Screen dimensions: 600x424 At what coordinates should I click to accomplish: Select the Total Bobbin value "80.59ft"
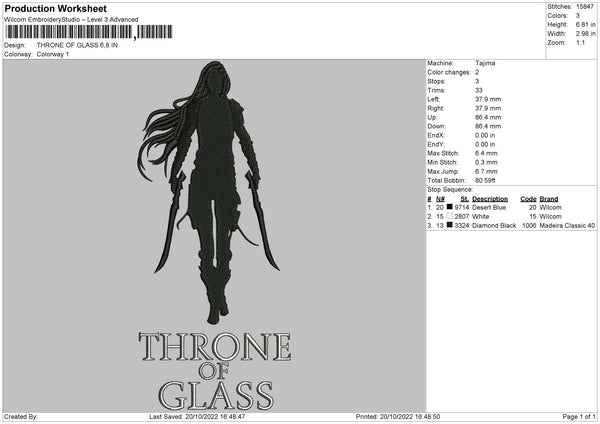(486, 181)
